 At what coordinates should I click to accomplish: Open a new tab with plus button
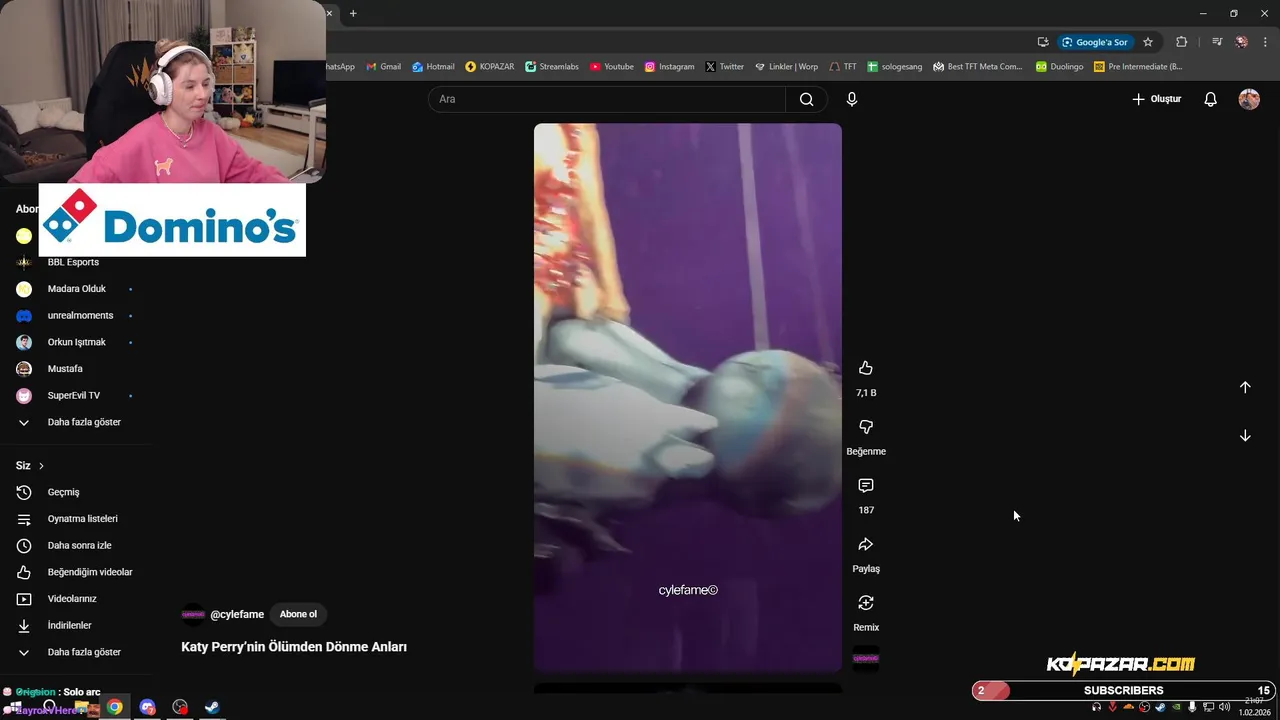[x=353, y=13]
